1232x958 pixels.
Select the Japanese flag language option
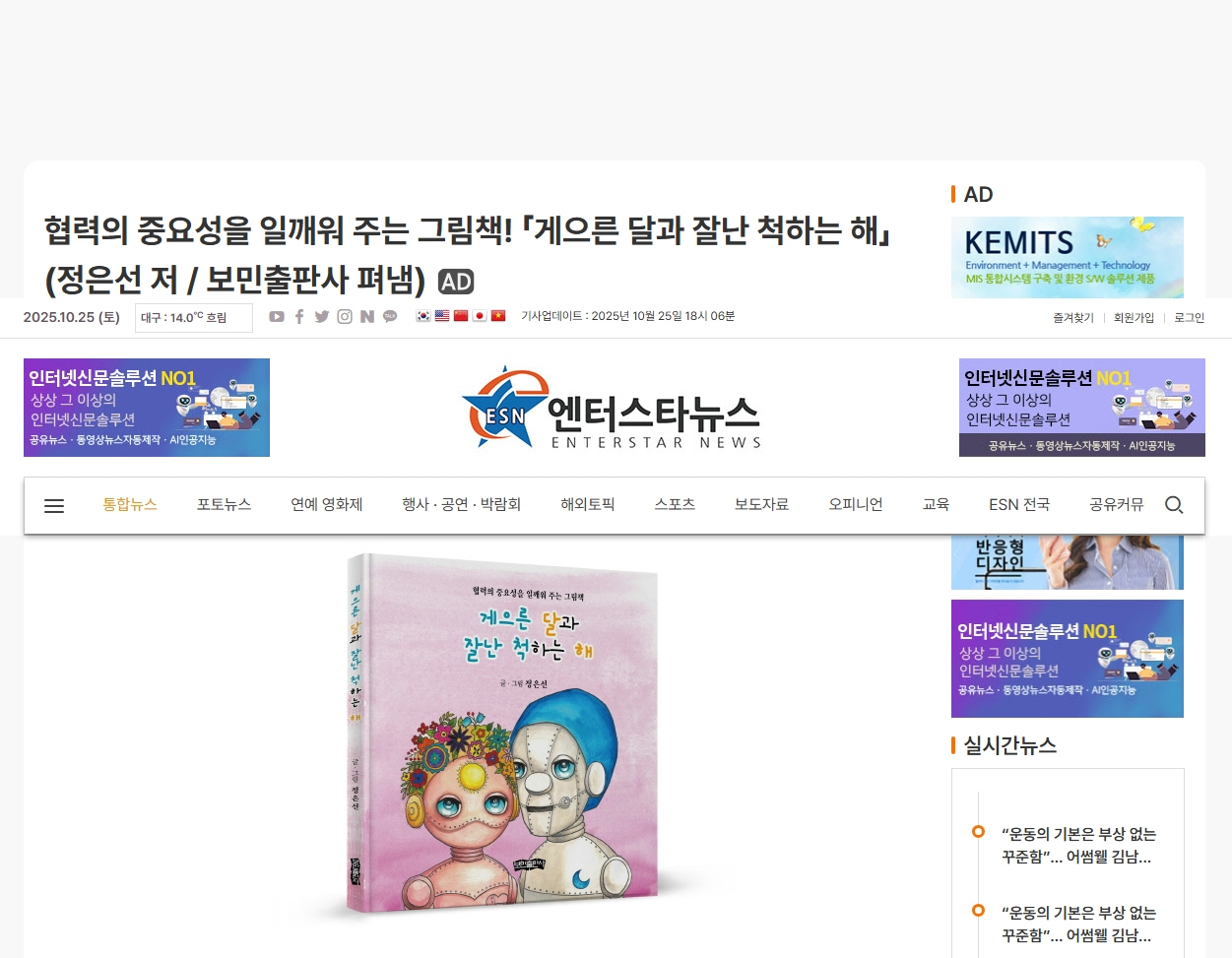(x=480, y=316)
